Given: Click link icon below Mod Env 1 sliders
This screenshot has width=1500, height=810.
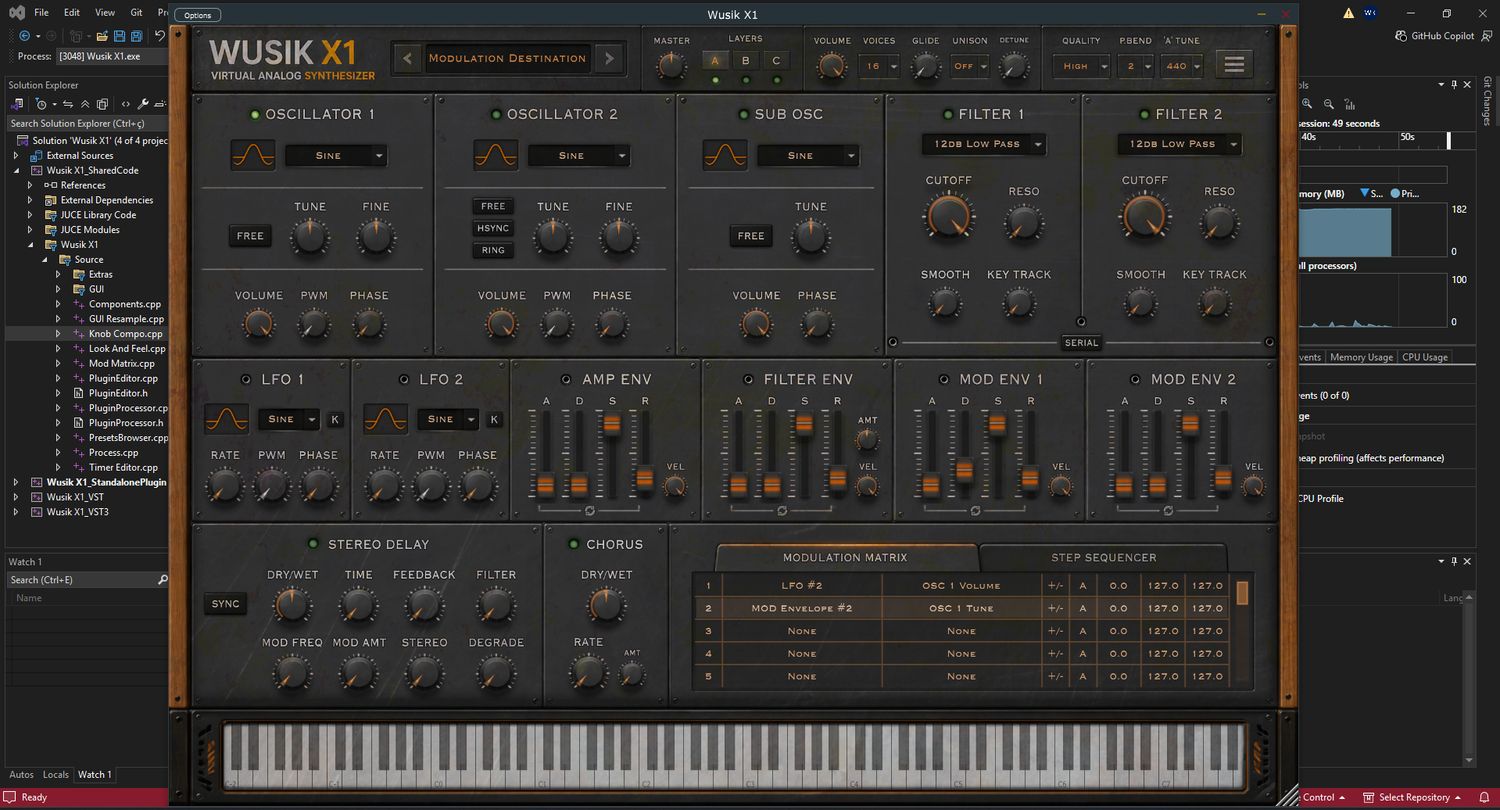Looking at the screenshot, I should [x=975, y=511].
